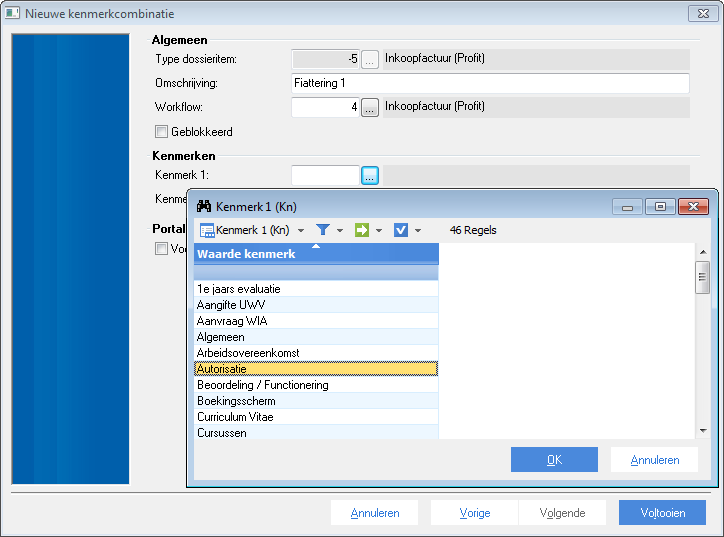Close the Kenmerk 1 (Kn) dialog
This screenshot has height=537, width=724.
(x=693, y=207)
